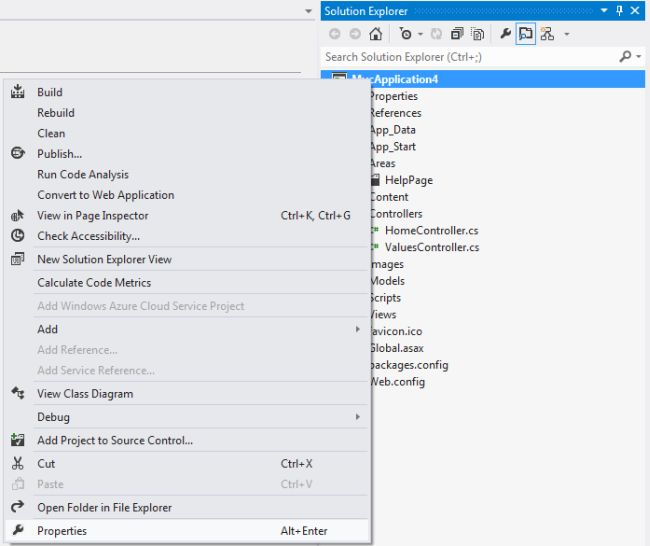Screen dimensions: 650x546
Task: Select HomeController.cs in the tree
Action: (432, 231)
